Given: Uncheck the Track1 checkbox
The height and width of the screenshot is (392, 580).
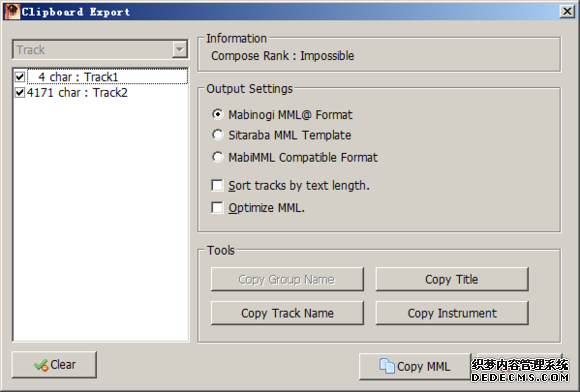Looking at the screenshot, I should [x=20, y=77].
